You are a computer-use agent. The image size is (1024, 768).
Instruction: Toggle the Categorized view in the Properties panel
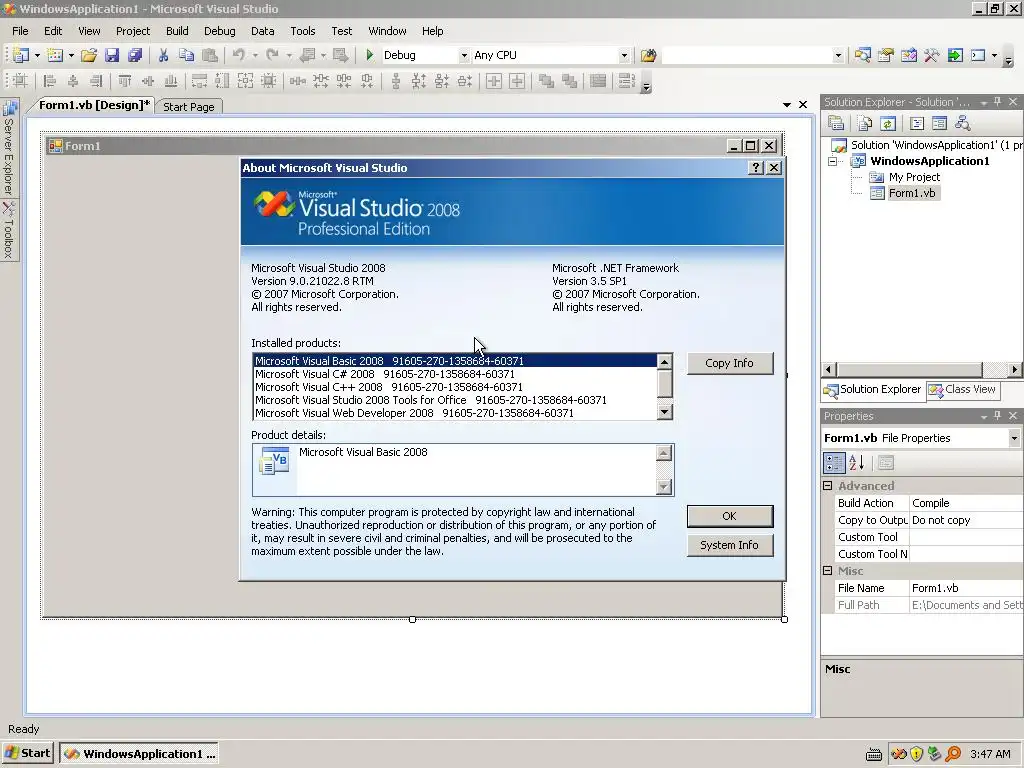pos(834,463)
